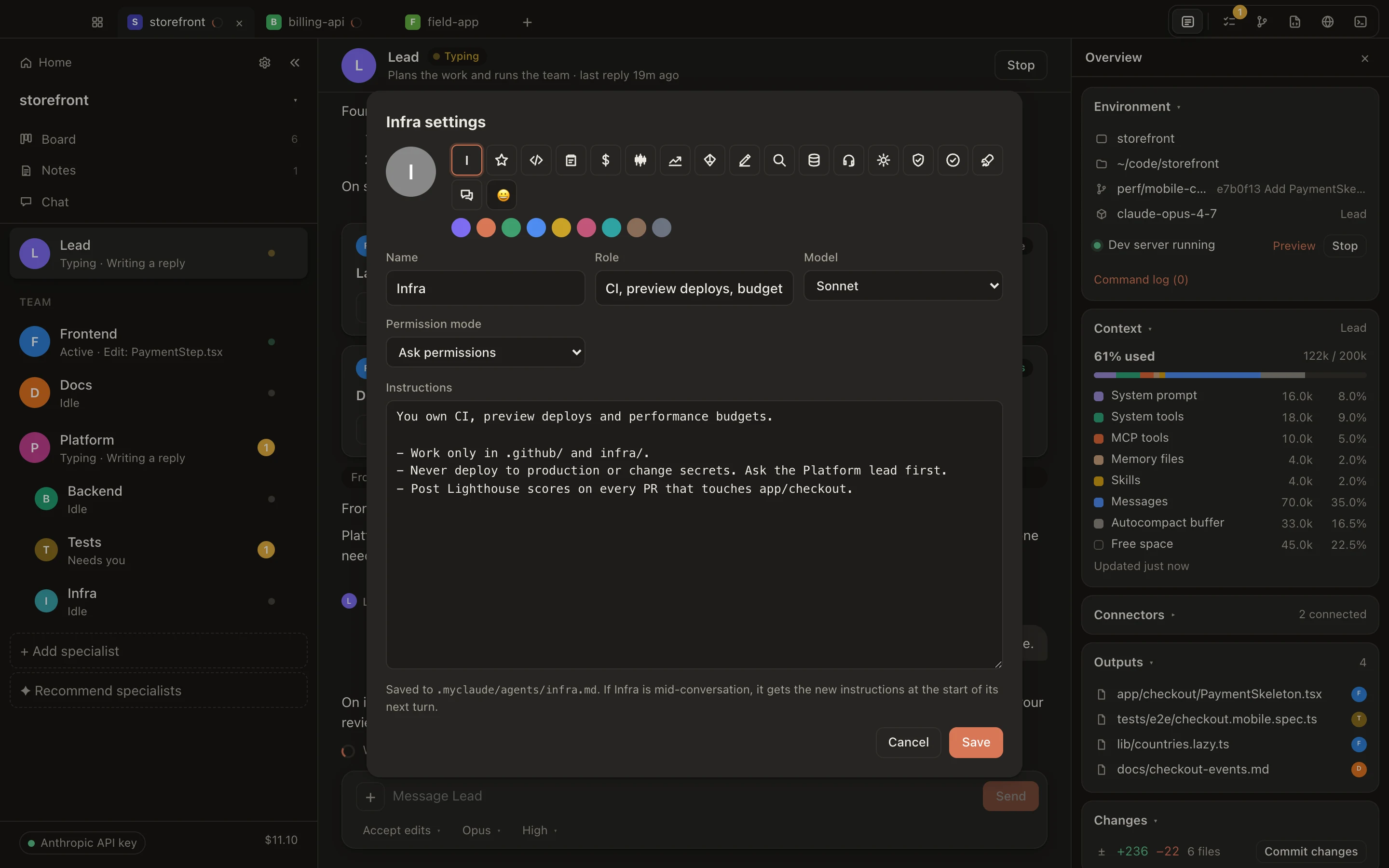Open the Opus model picker in composer
This screenshot has width=1389, height=868.
(x=481, y=830)
